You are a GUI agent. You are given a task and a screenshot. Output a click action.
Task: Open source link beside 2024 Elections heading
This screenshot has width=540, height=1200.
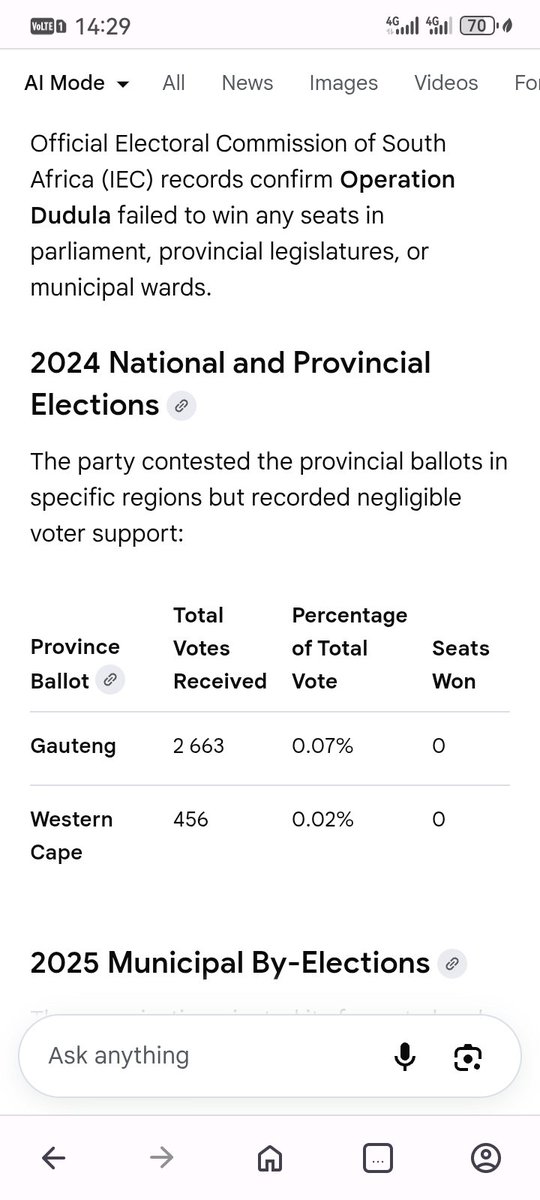pos(181,406)
